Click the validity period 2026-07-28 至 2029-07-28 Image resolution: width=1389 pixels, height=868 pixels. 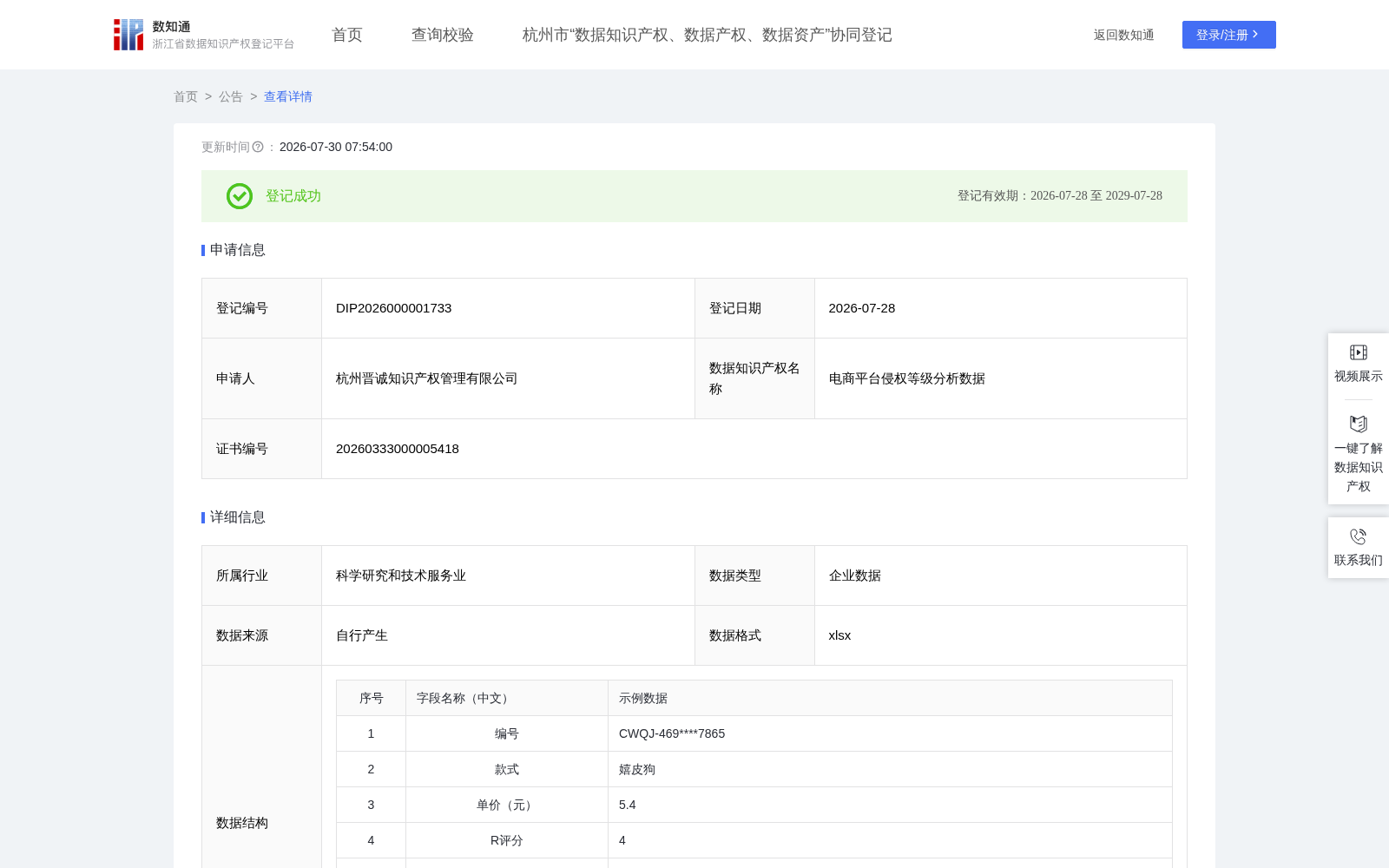point(1096,196)
